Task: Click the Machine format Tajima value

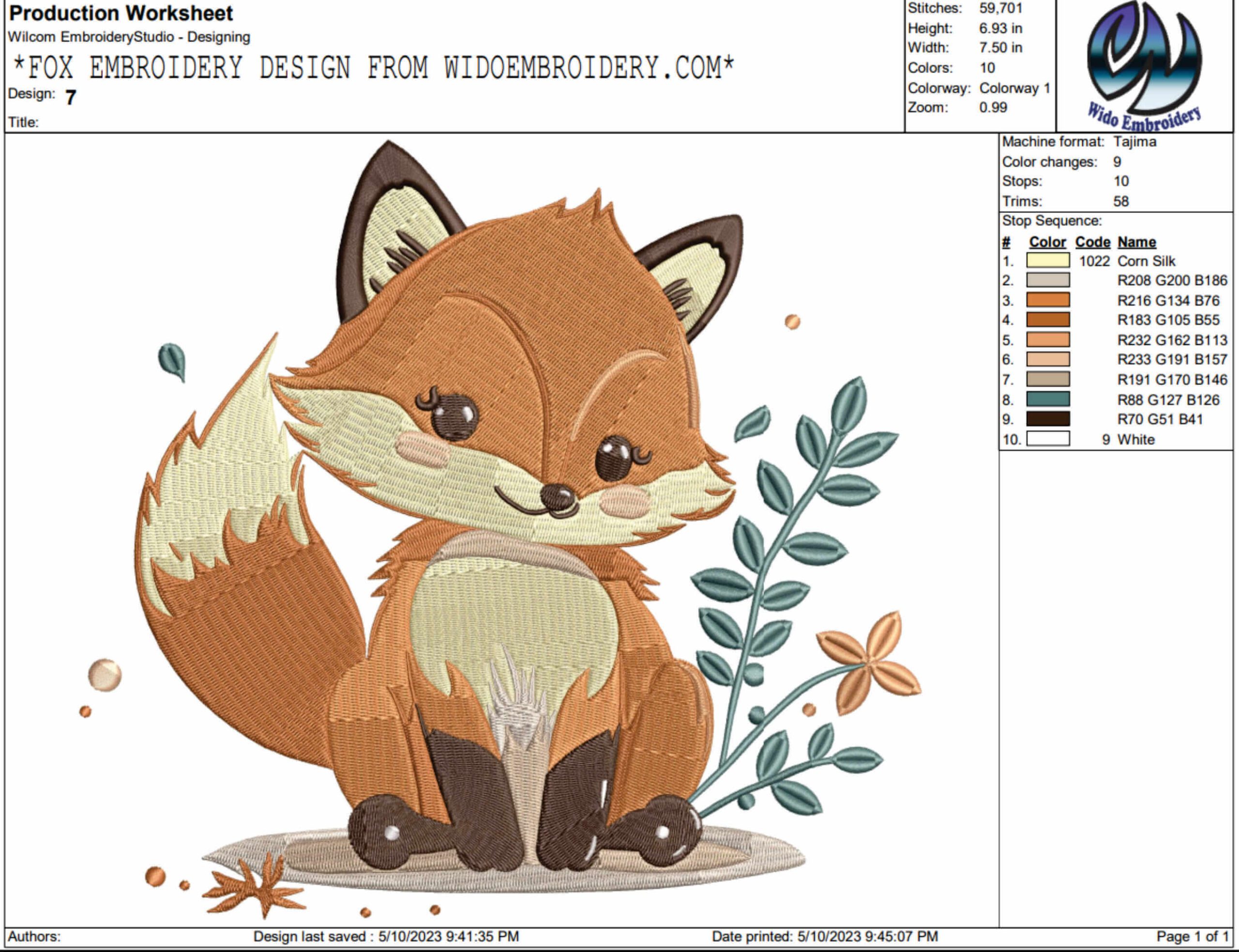Action: click(1135, 142)
